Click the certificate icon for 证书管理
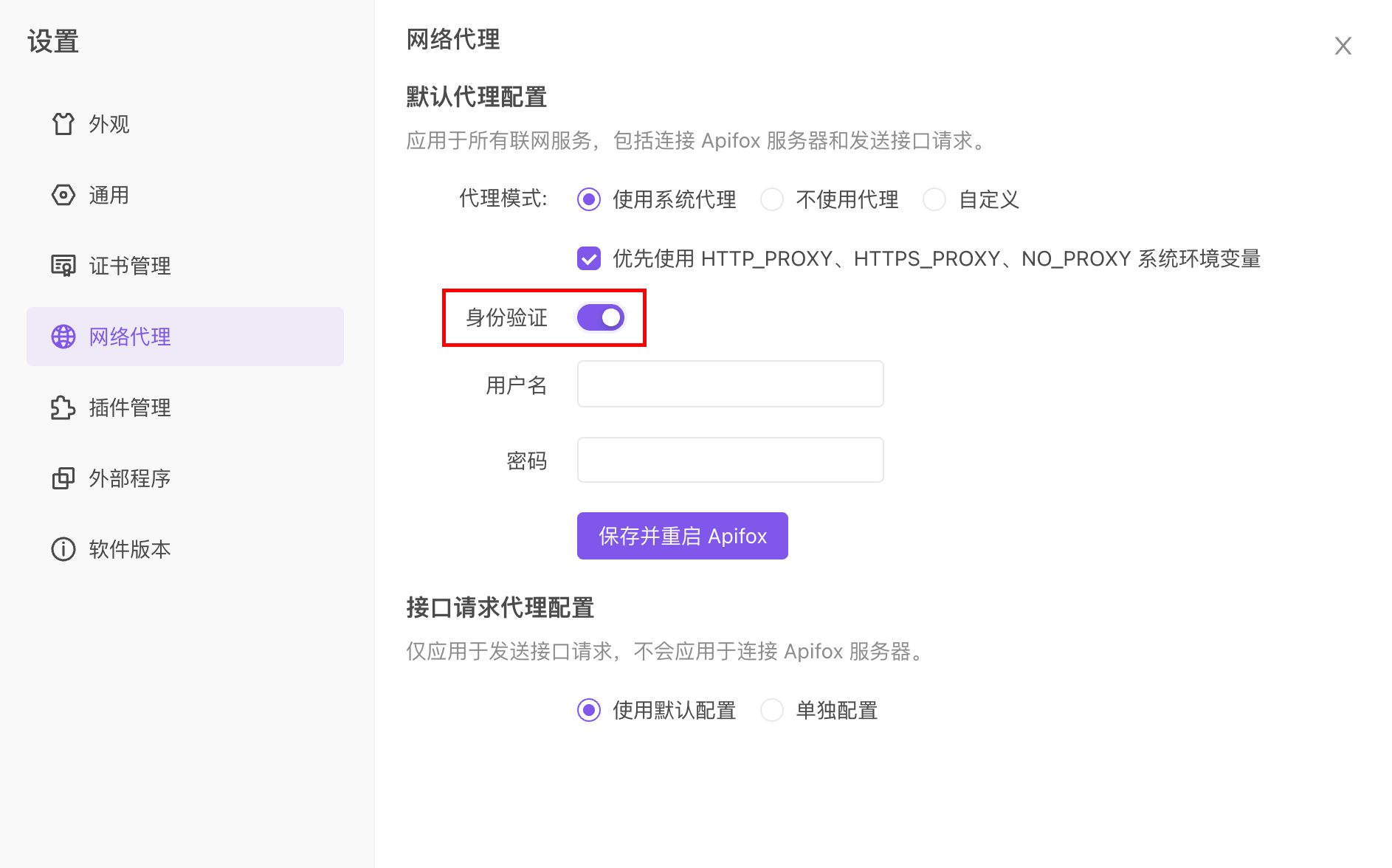The width and height of the screenshot is (1392, 868). (63, 266)
